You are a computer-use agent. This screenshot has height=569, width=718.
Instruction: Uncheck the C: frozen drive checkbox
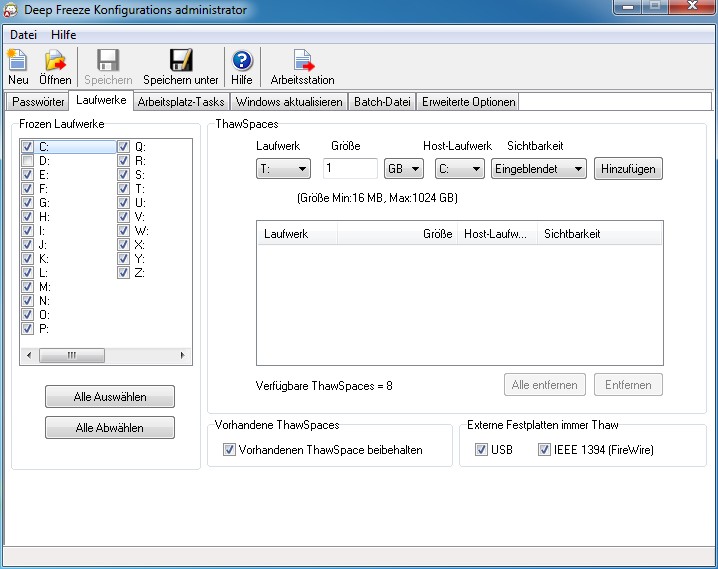pos(27,146)
